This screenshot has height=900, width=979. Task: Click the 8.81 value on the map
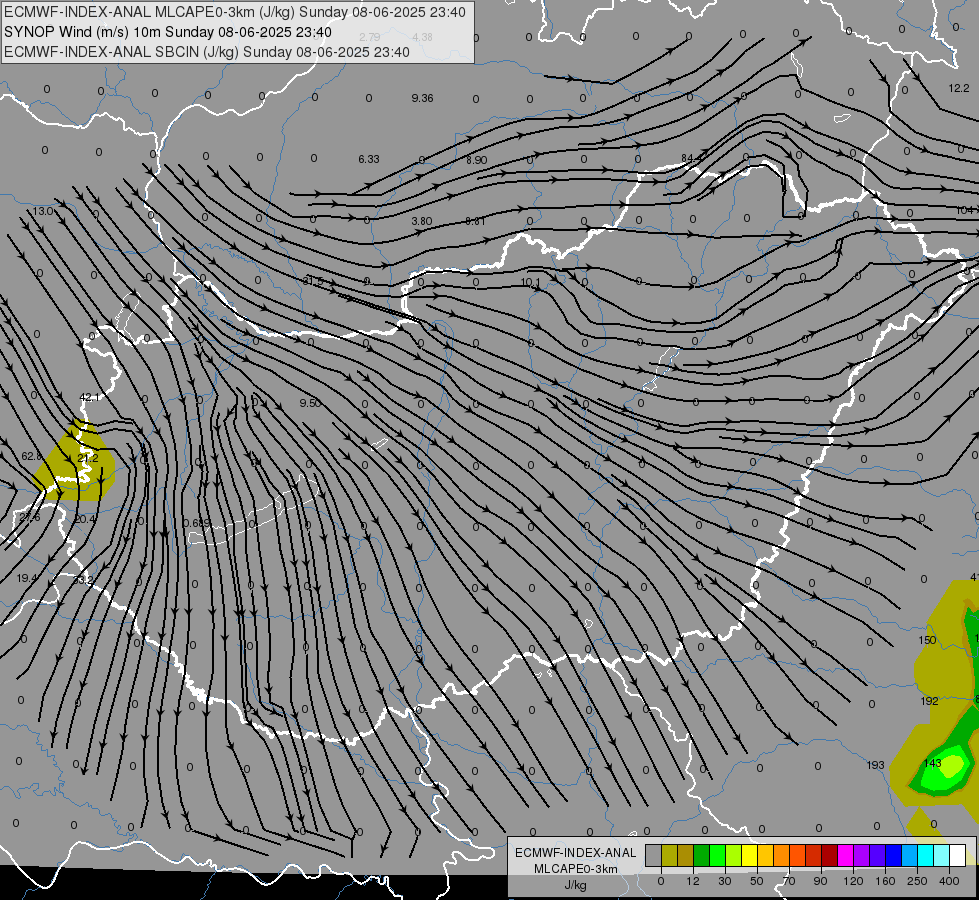pos(475,221)
